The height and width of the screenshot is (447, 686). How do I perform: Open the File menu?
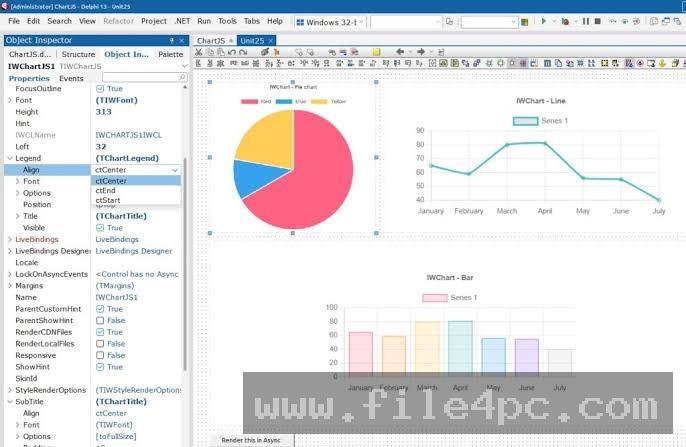click(14, 21)
